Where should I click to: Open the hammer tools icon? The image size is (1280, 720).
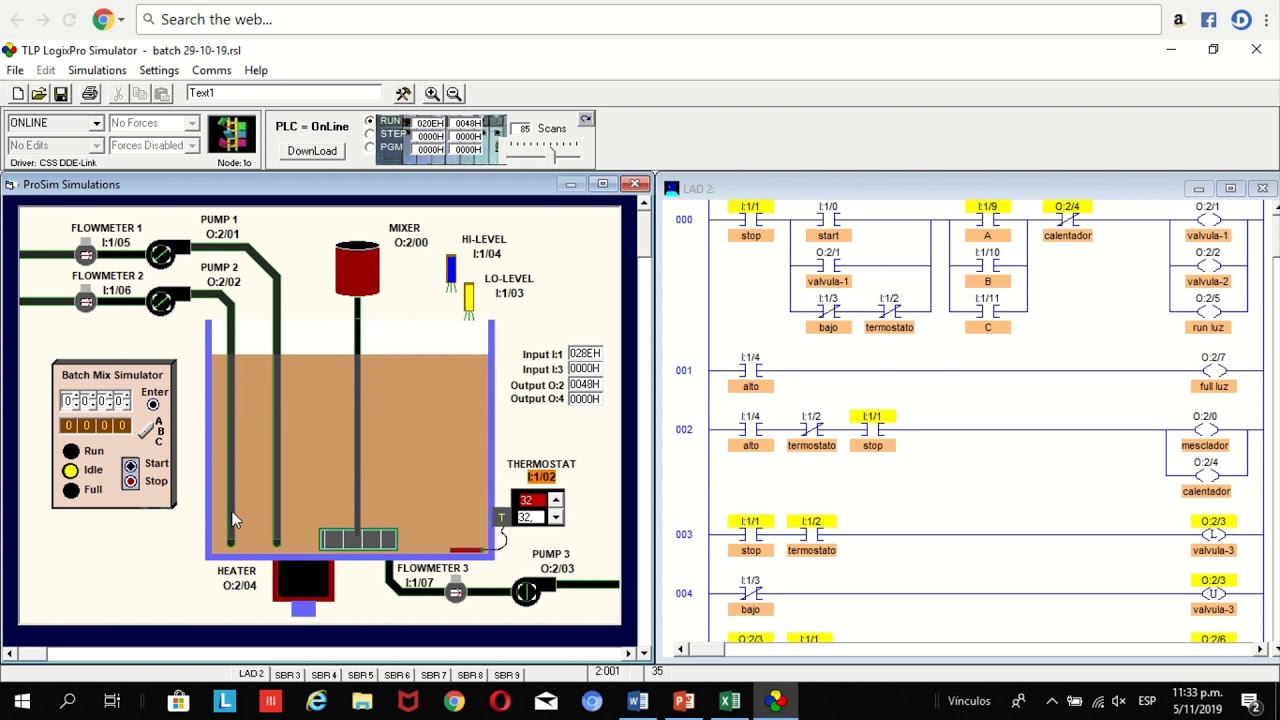point(403,93)
